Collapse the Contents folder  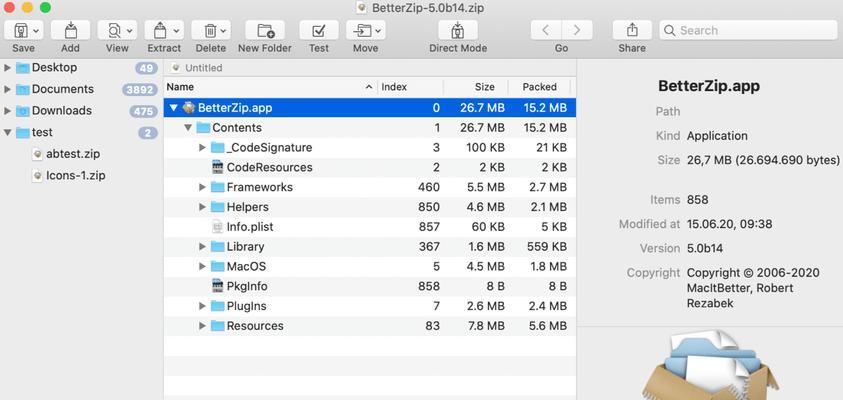point(188,128)
